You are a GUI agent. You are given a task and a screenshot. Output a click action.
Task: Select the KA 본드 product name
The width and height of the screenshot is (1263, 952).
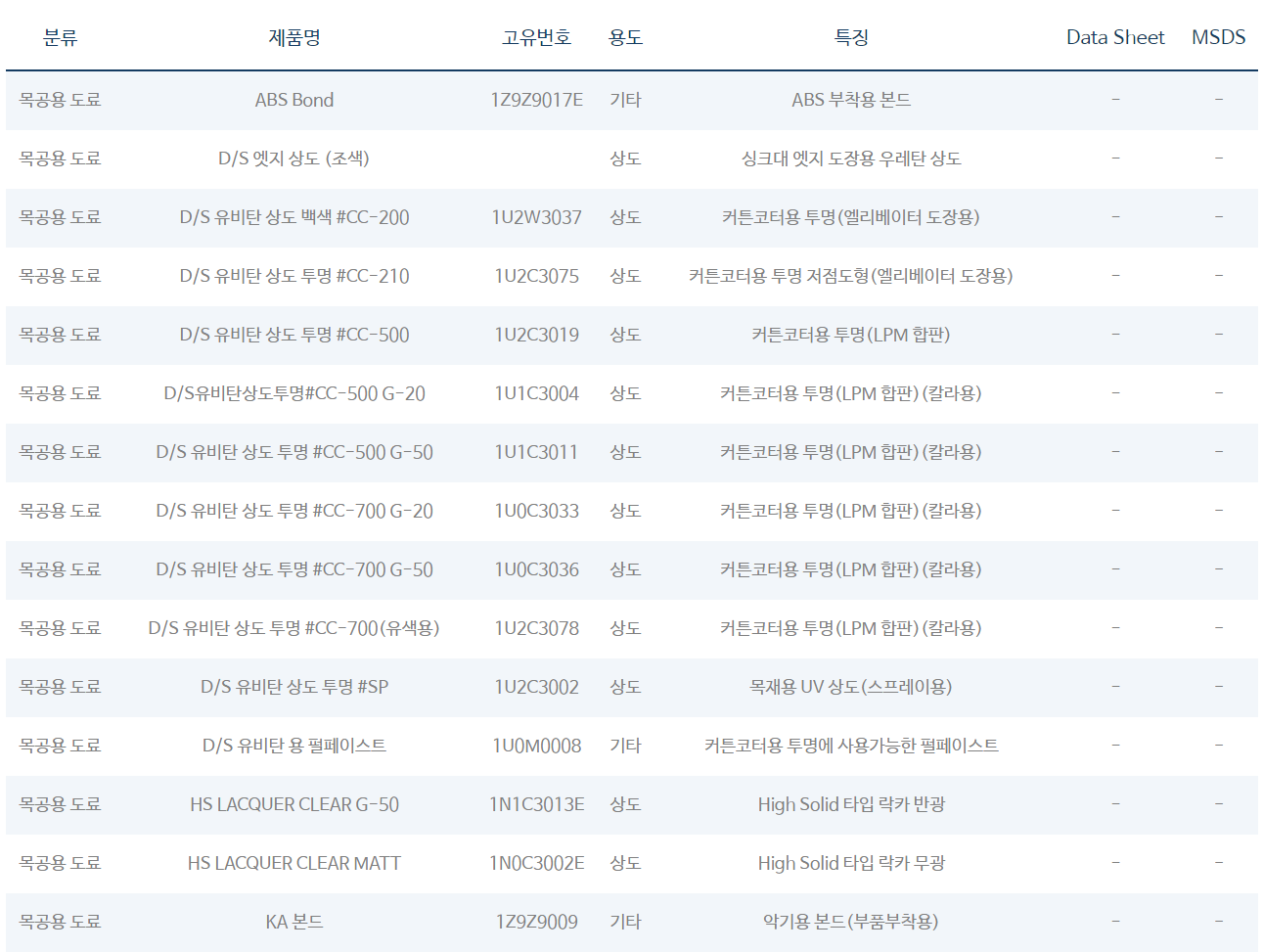pos(294,922)
